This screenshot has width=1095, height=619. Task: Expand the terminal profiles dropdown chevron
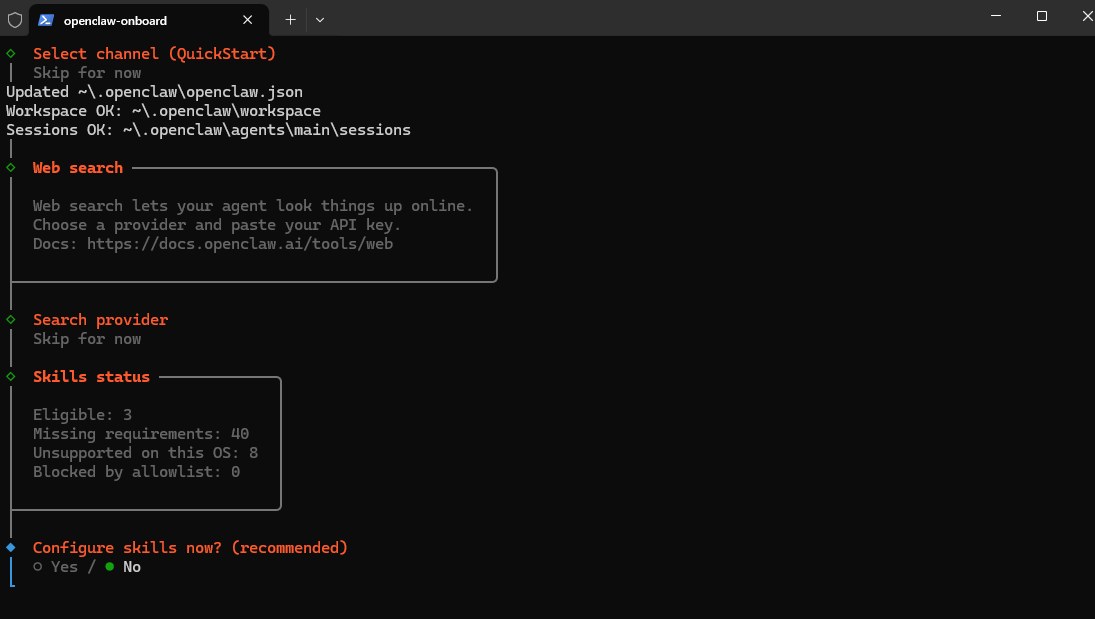point(320,19)
